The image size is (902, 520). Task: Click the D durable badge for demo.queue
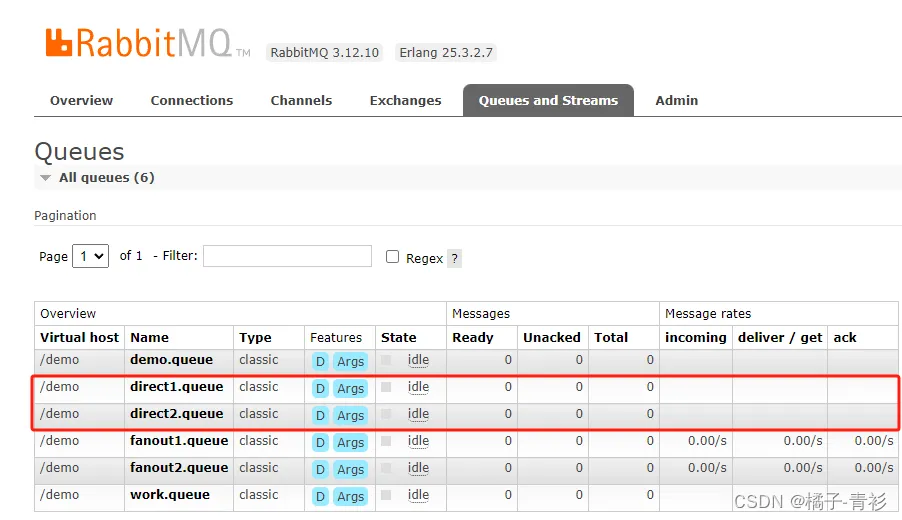coord(320,362)
